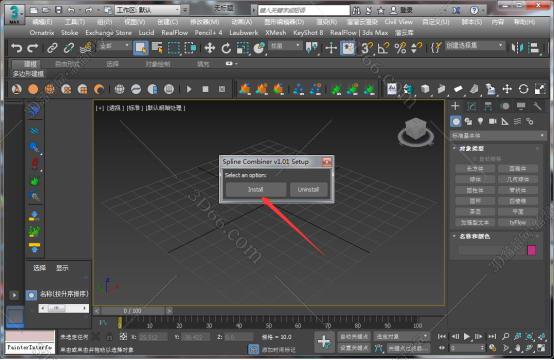Click the ribbon play button icon
Viewport: 554px width, 360px height.
[189, 89]
